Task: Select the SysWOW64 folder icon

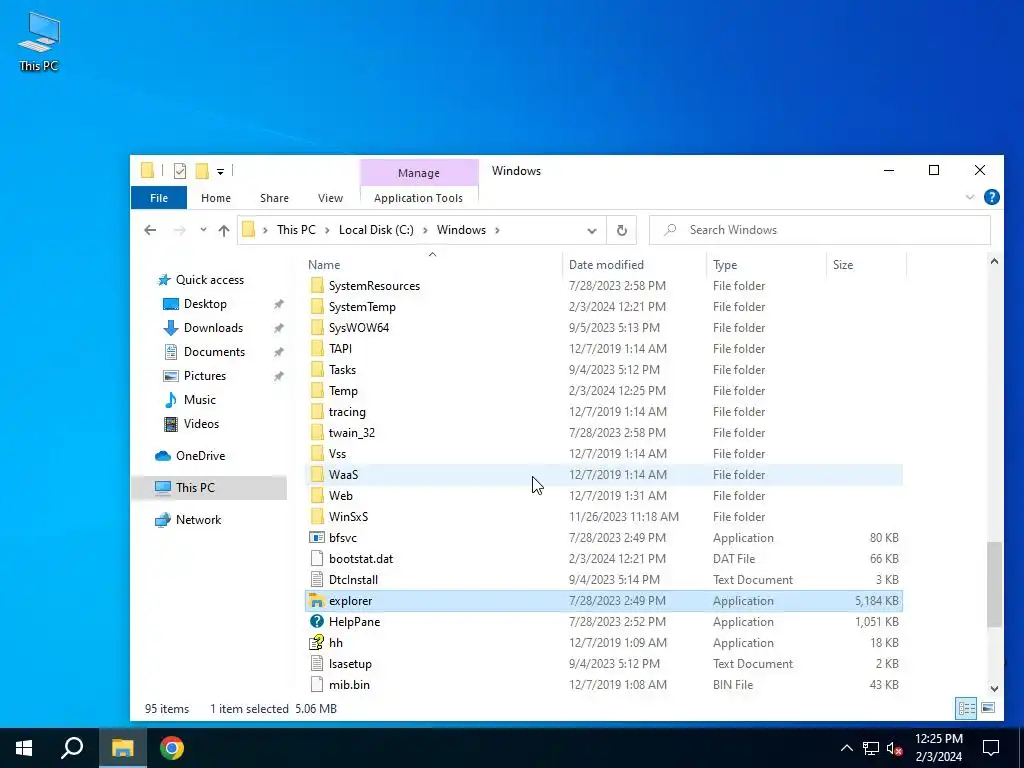Action: tap(317, 327)
